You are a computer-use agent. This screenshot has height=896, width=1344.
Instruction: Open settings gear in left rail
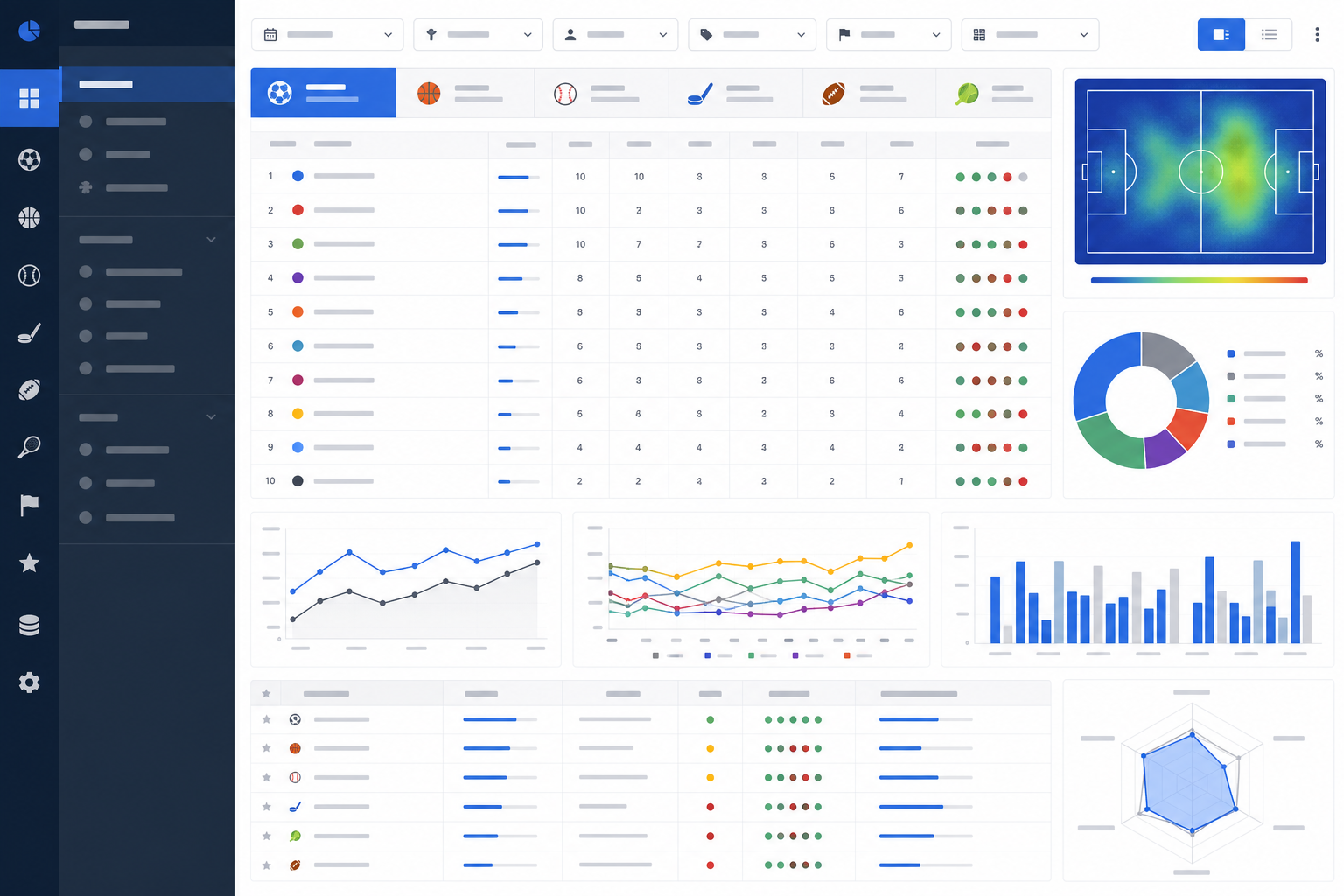pos(29,682)
